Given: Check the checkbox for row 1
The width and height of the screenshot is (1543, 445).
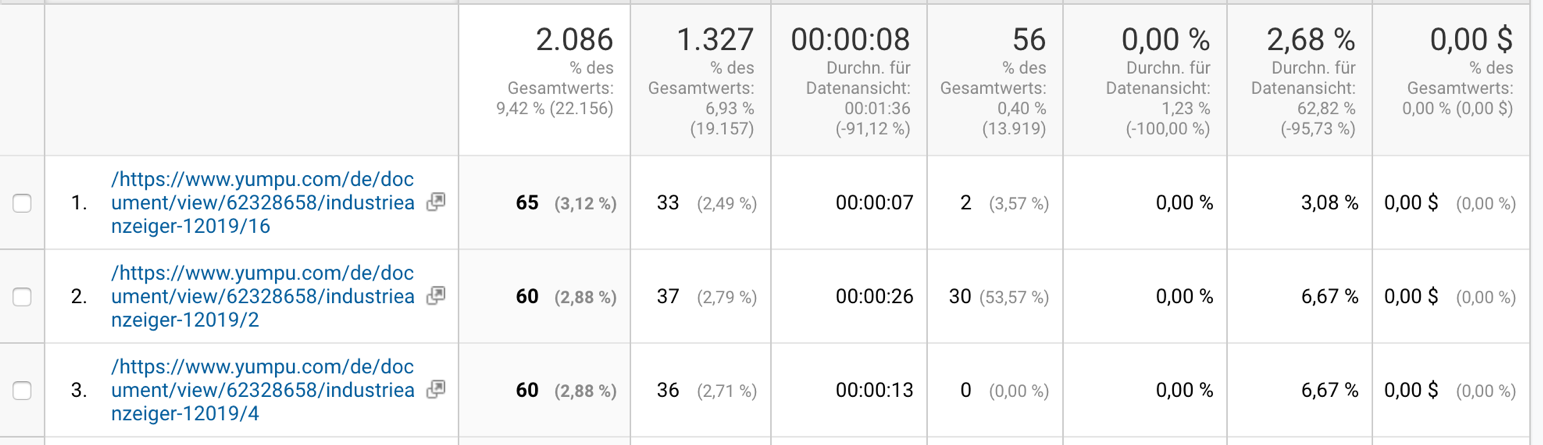Looking at the screenshot, I should click(x=21, y=203).
